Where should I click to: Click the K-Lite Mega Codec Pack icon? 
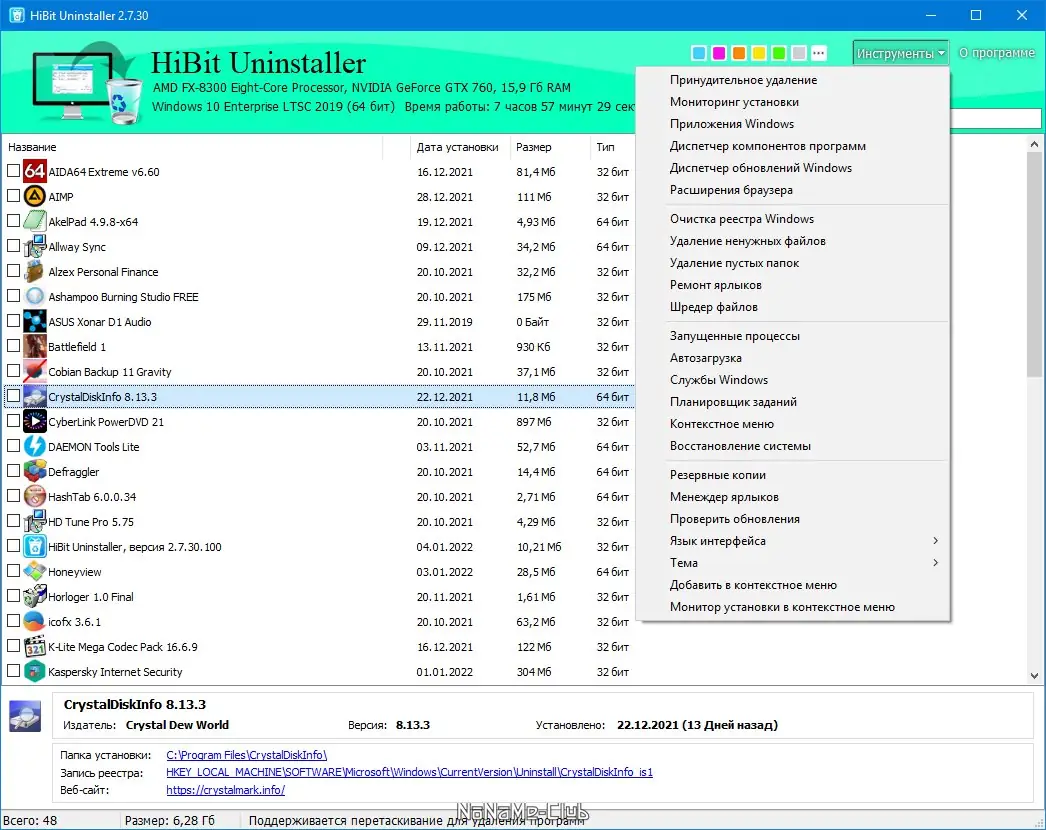[x=35, y=647]
